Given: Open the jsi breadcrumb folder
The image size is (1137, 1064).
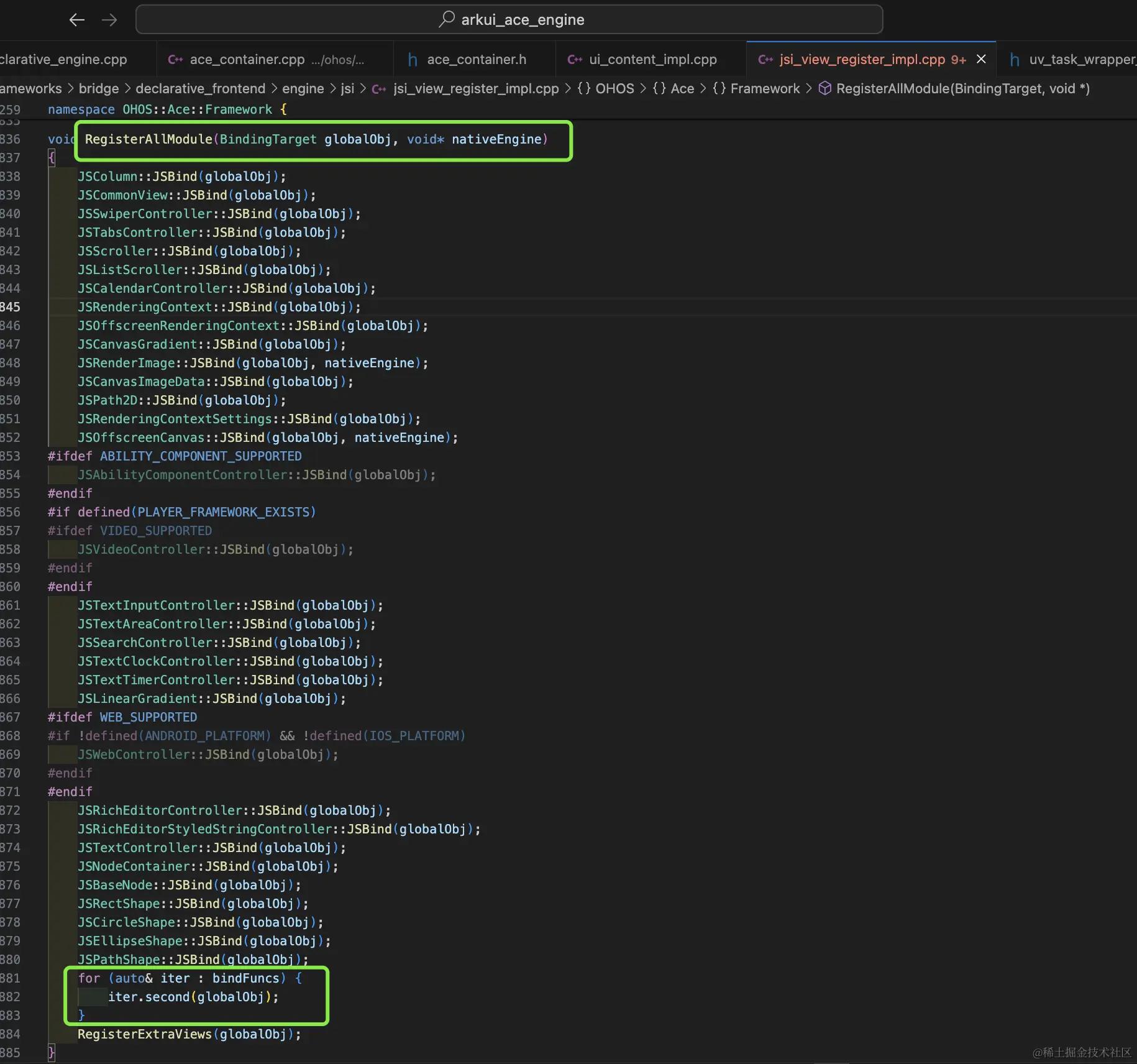Looking at the screenshot, I should tap(347, 88).
